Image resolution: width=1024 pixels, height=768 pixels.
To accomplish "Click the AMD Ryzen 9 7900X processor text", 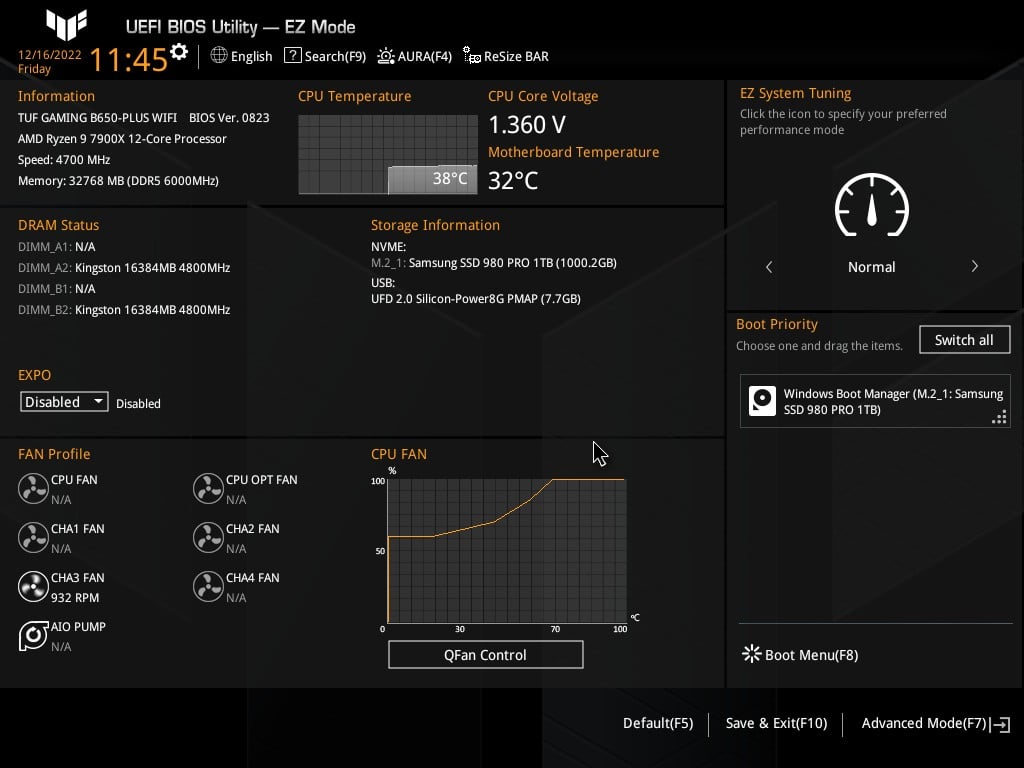I will (122, 138).
